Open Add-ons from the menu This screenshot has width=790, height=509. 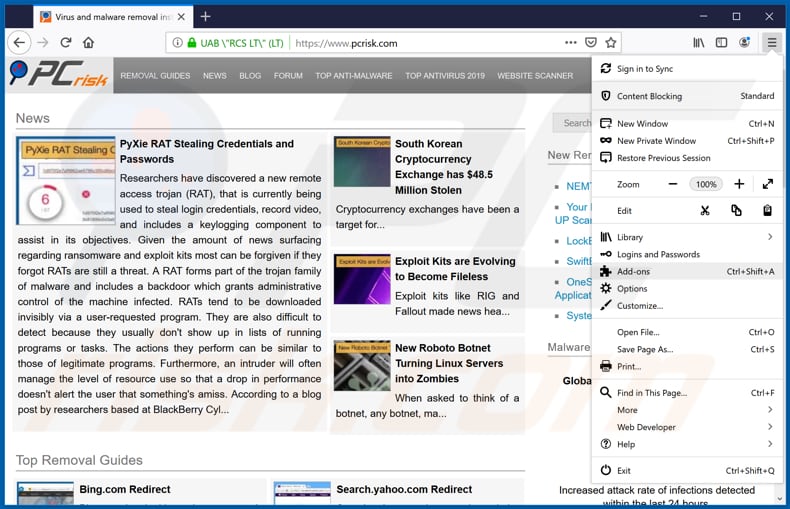687,271
